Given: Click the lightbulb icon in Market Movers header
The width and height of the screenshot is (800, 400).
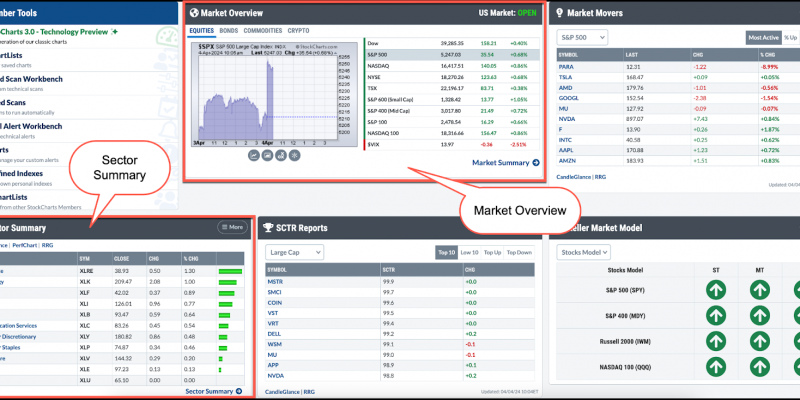Looking at the screenshot, I should pos(559,13).
